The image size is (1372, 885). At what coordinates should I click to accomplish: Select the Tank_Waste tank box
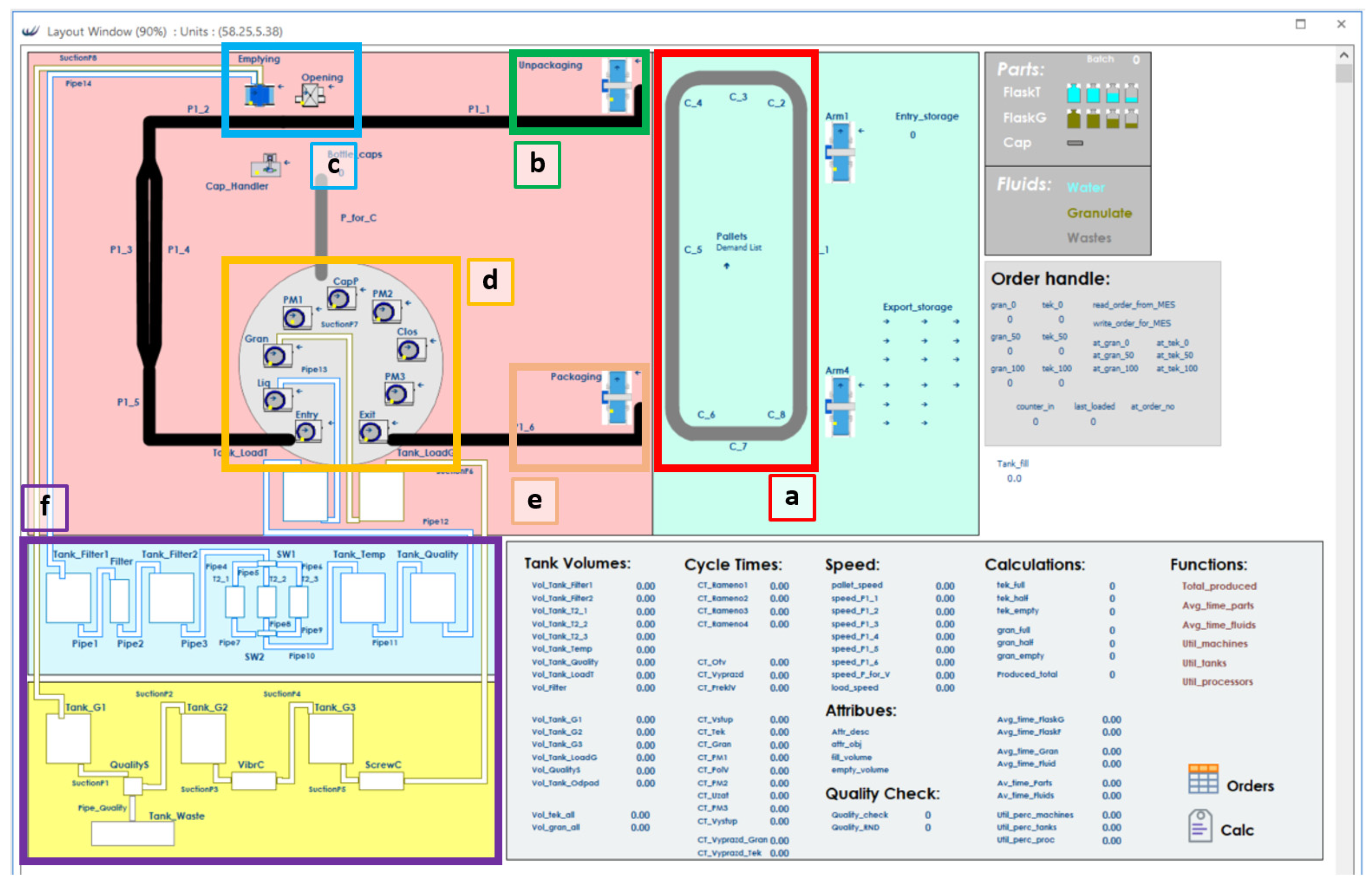point(132,833)
